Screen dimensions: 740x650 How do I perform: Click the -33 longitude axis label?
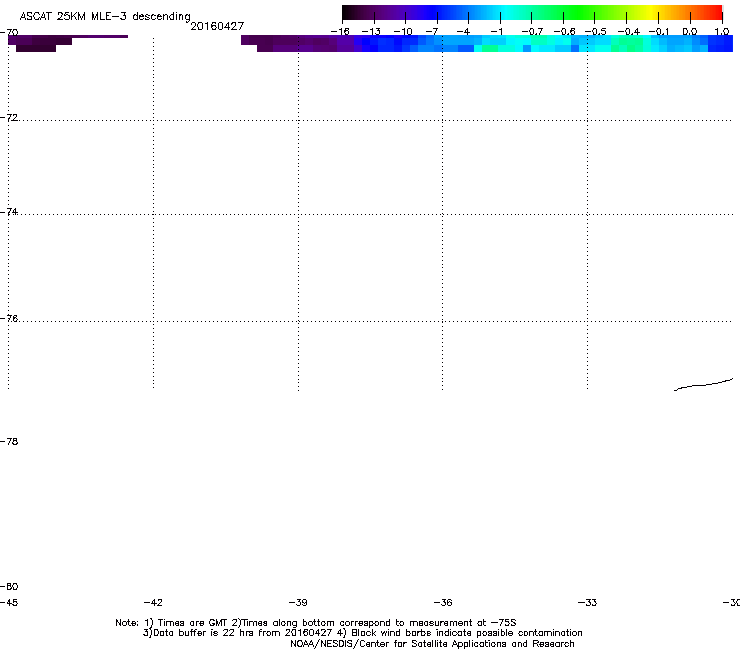point(587,602)
